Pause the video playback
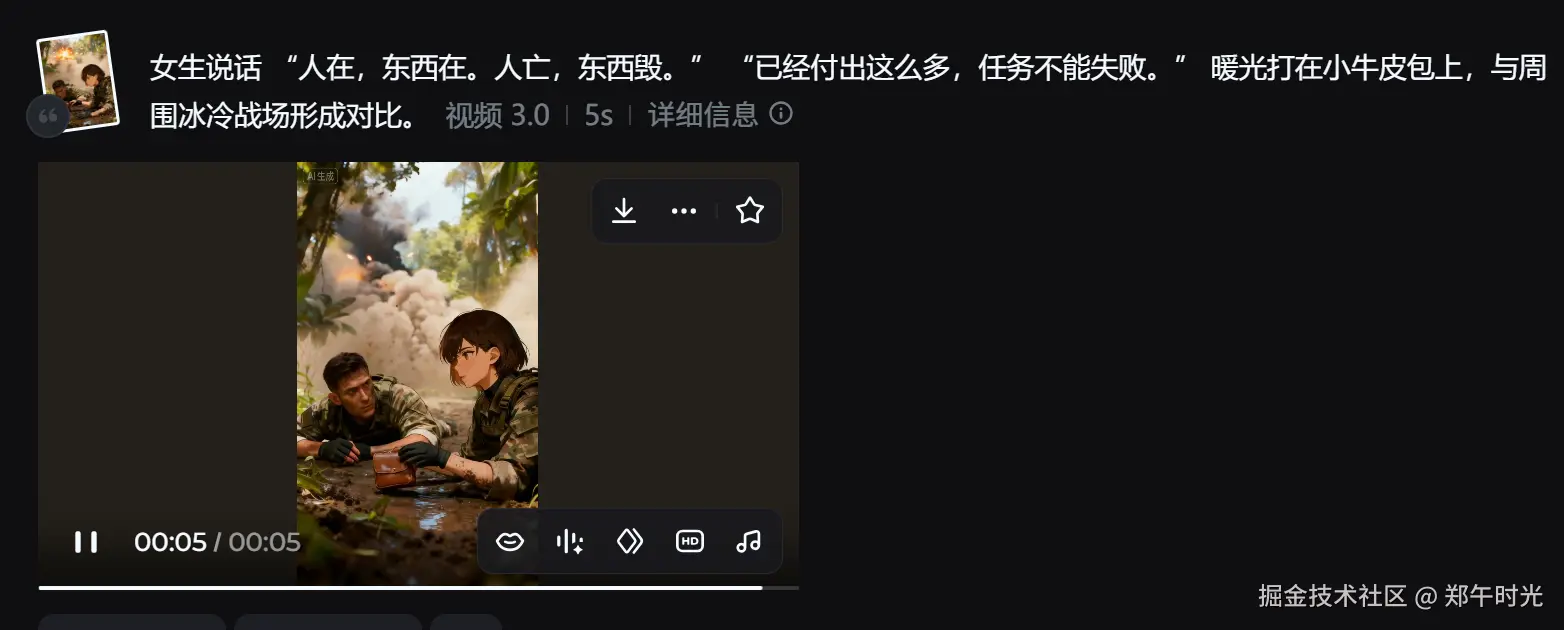1564x630 pixels. click(86, 542)
